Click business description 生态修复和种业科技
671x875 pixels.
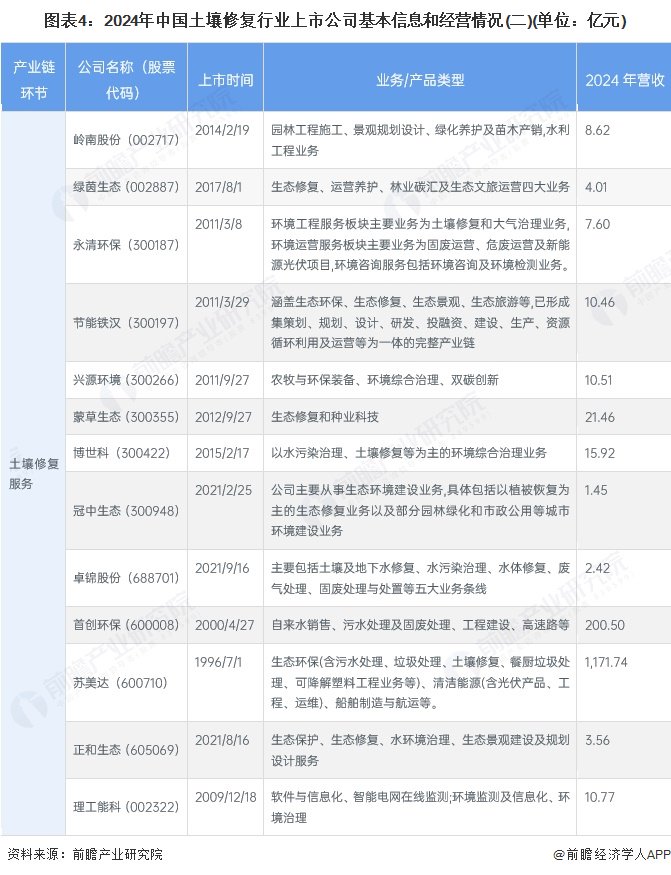325,417
